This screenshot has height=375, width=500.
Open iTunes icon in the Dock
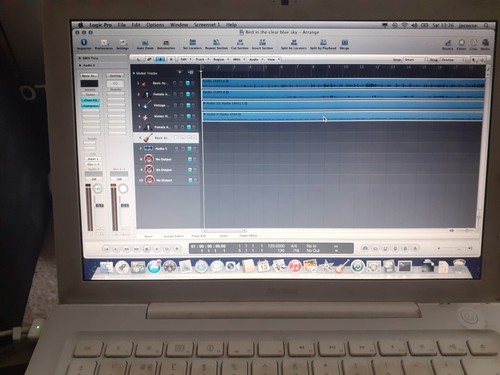pyautogui.click(x=294, y=266)
